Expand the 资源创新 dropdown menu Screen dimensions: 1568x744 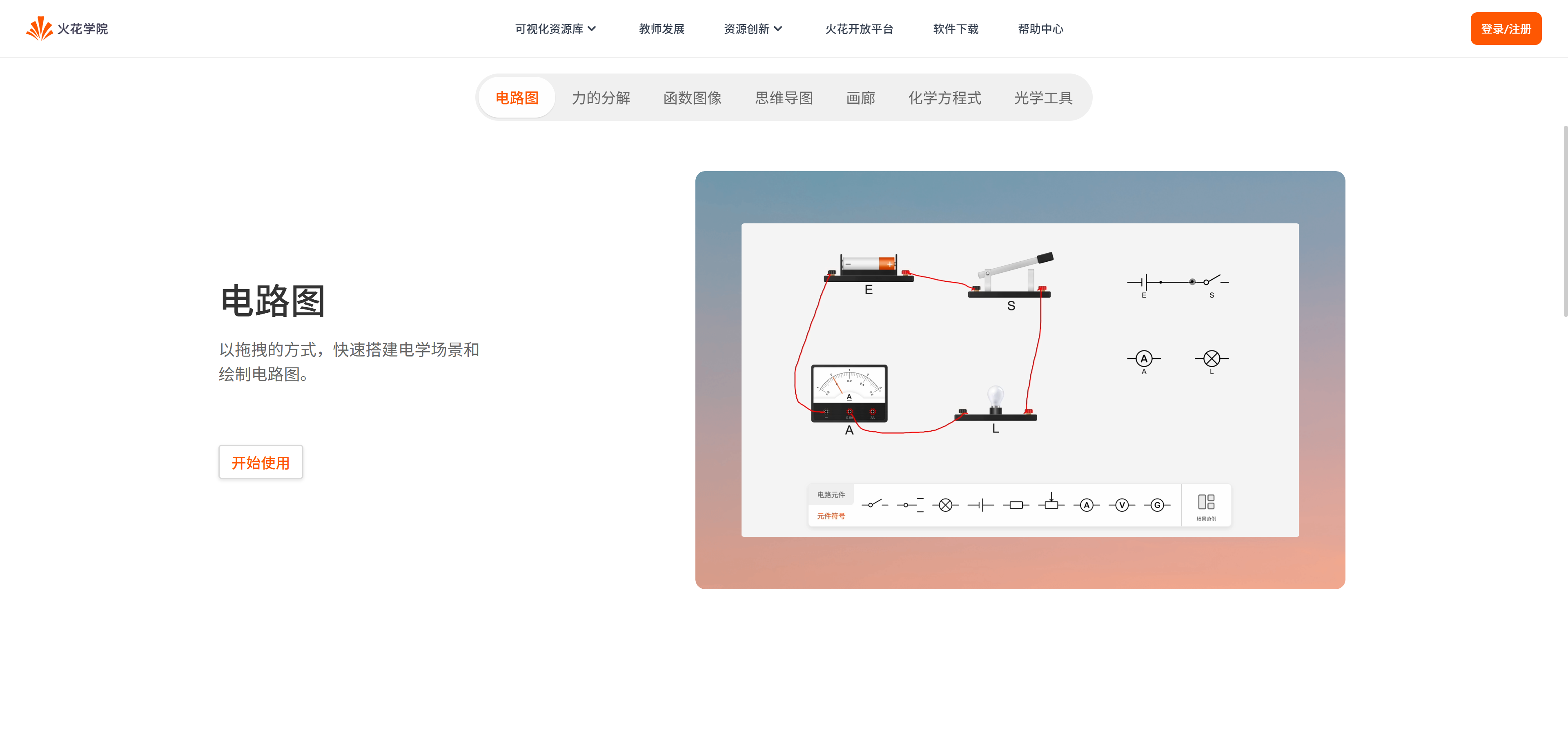pos(753,29)
